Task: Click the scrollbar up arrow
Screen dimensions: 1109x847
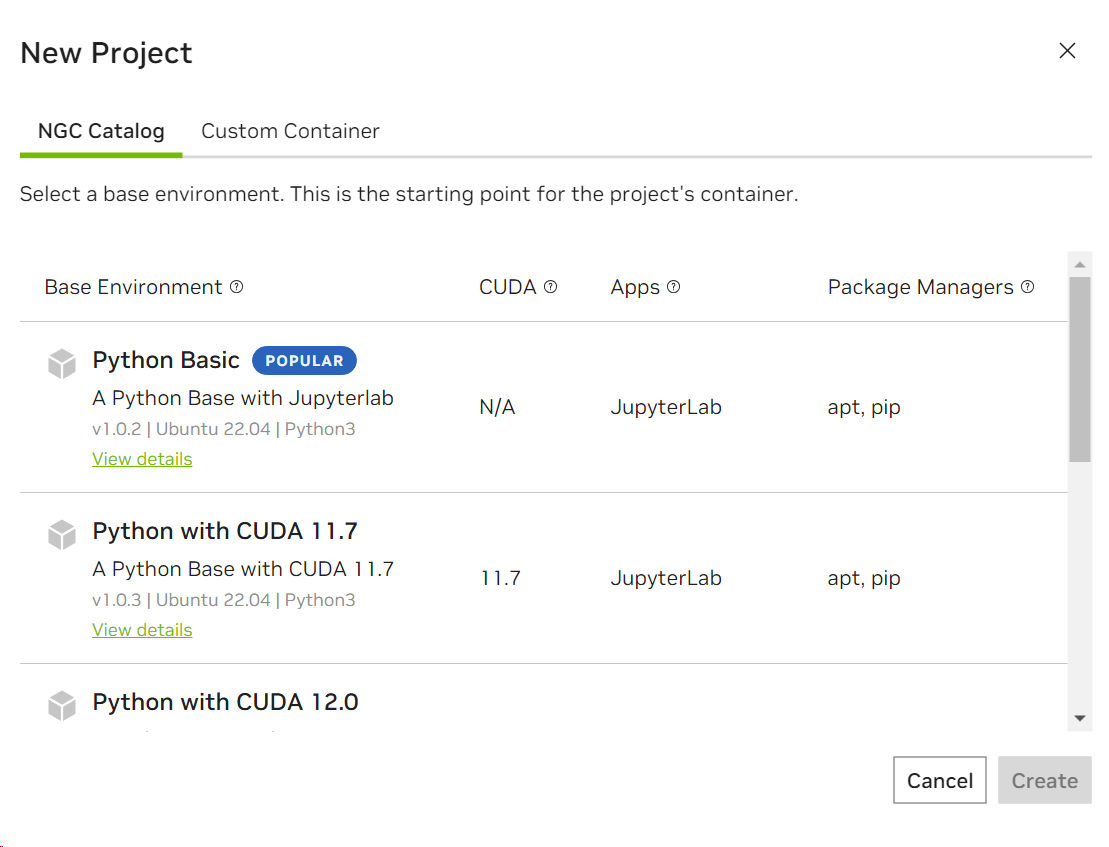Action: [x=1080, y=265]
